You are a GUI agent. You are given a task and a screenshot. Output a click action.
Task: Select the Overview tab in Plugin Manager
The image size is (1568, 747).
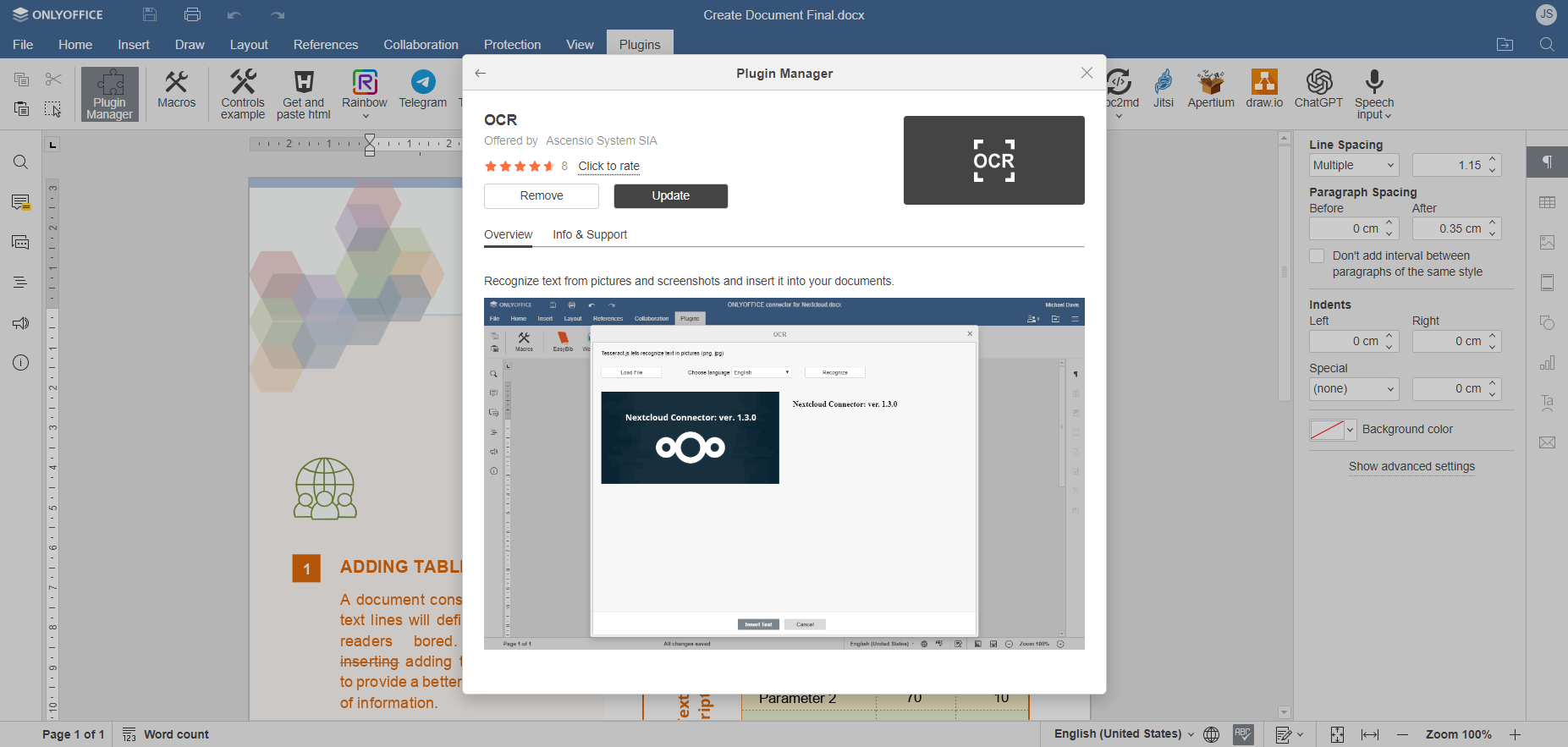click(508, 234)
